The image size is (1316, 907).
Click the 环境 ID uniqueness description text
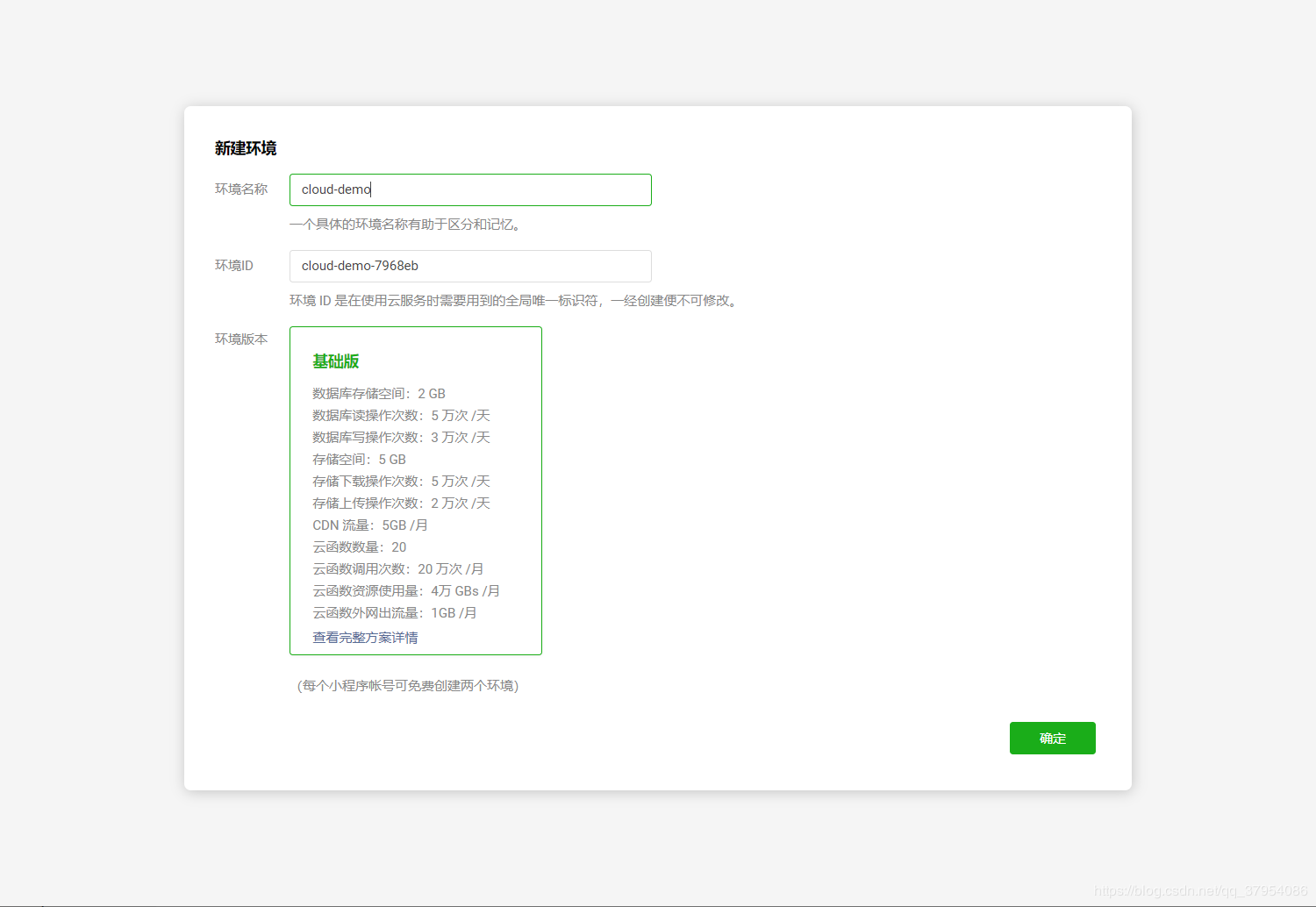(x=516, y=301)
